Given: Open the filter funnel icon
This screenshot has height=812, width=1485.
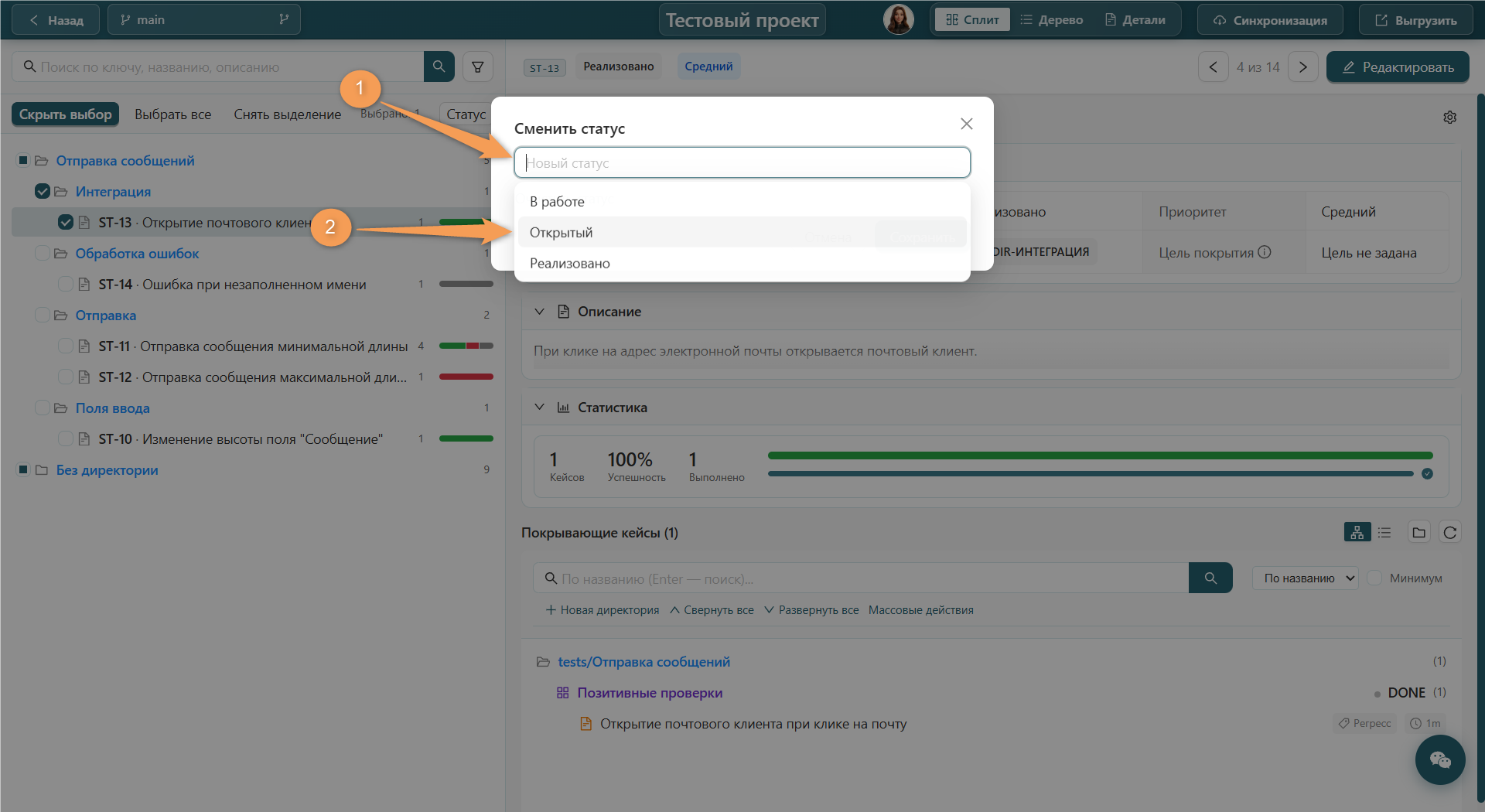Looking at the screenshot, I should [x=478, y=67].
